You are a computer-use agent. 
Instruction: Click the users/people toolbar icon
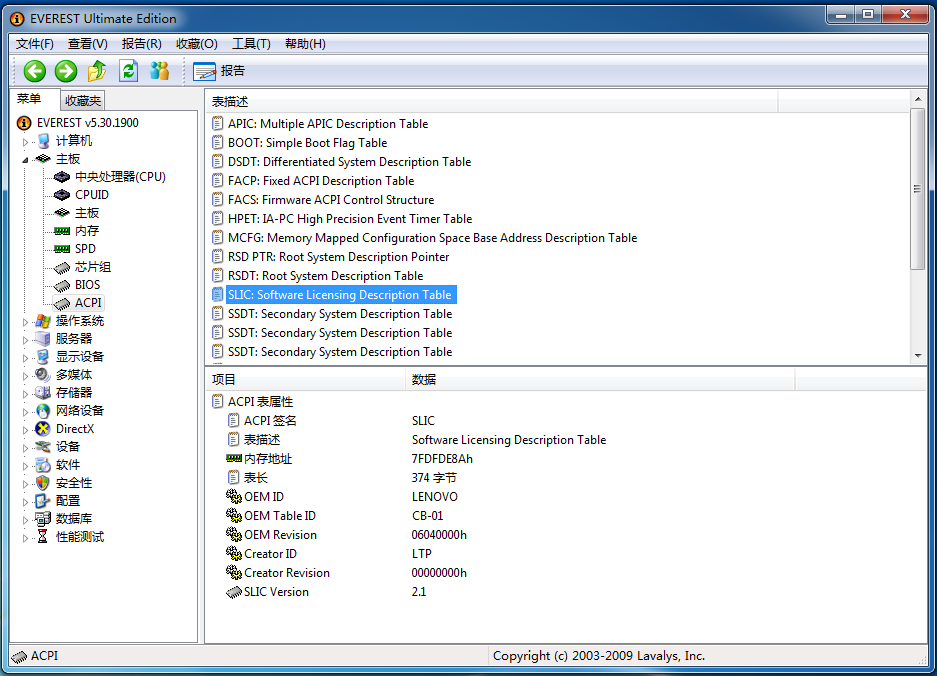160,71
